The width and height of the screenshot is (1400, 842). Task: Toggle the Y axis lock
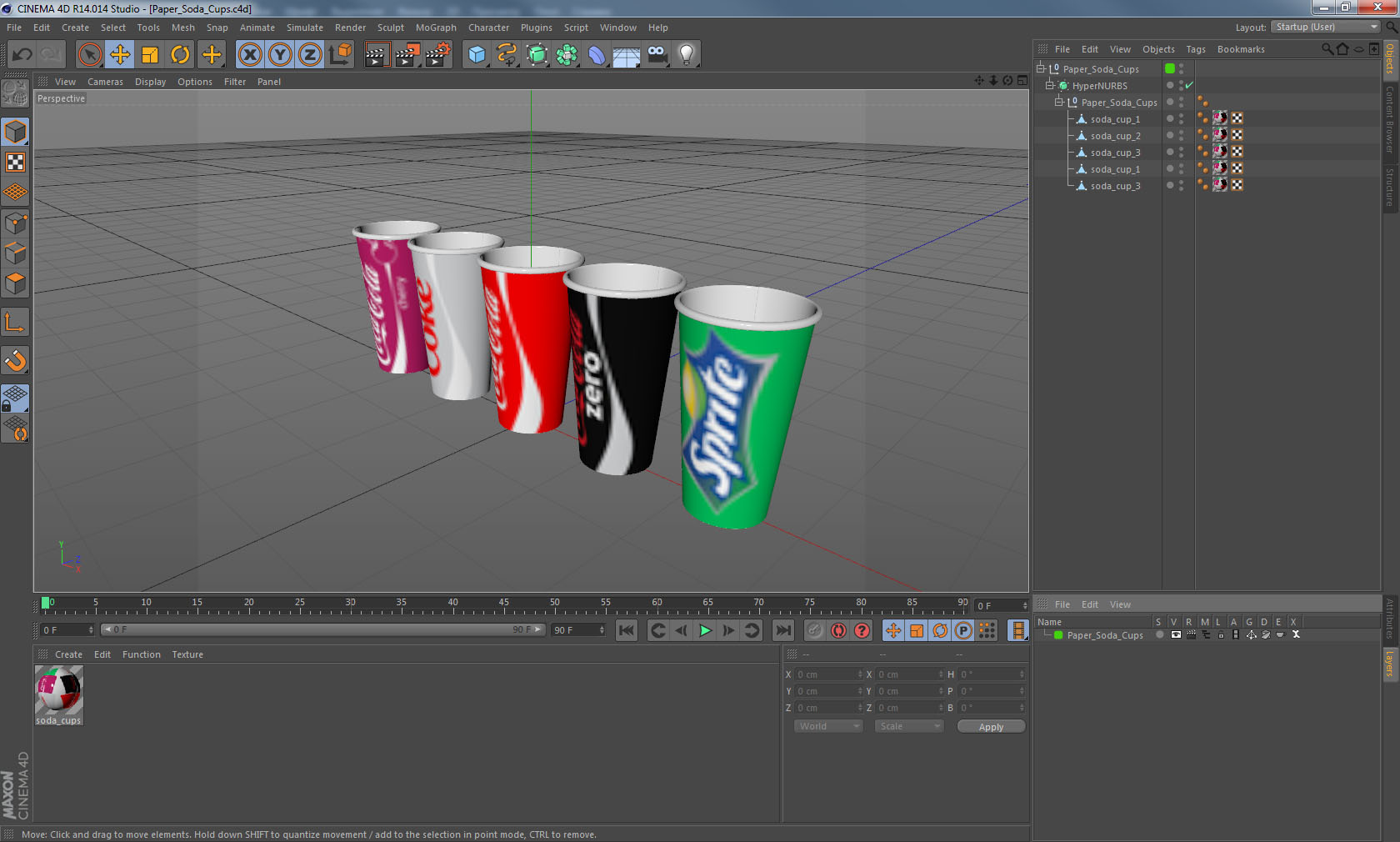pos(280,55)
